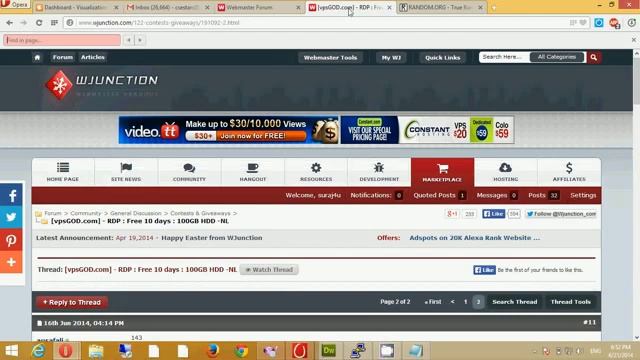
Task: Open Happy Easter from WJunction announcement
Action: tap(211, 238)
